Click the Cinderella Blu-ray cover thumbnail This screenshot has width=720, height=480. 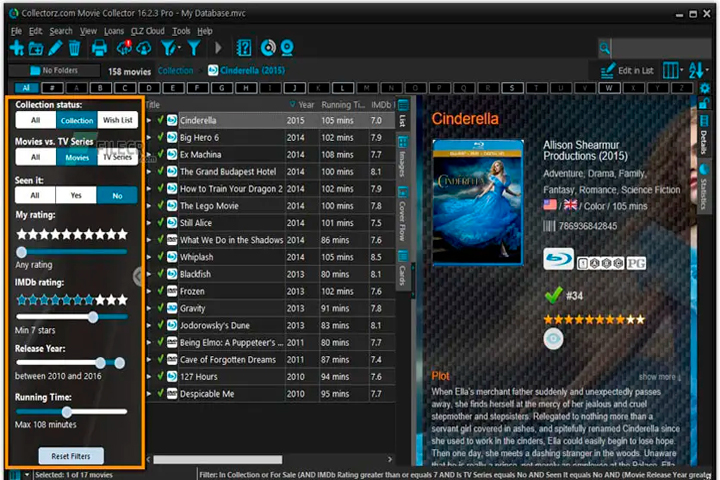click(x=478, y=203)
